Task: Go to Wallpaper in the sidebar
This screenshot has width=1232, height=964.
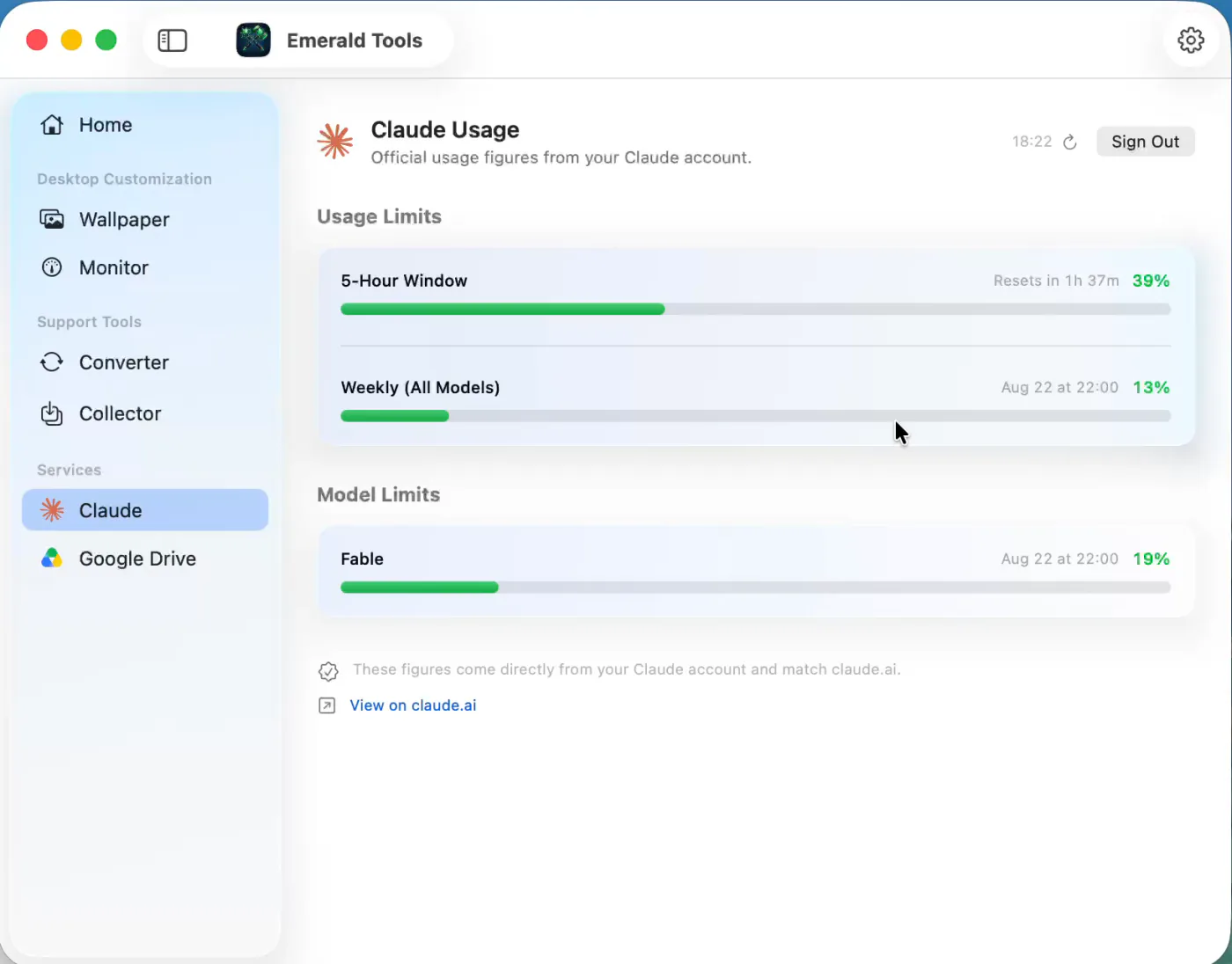Action: coord(145,219)
